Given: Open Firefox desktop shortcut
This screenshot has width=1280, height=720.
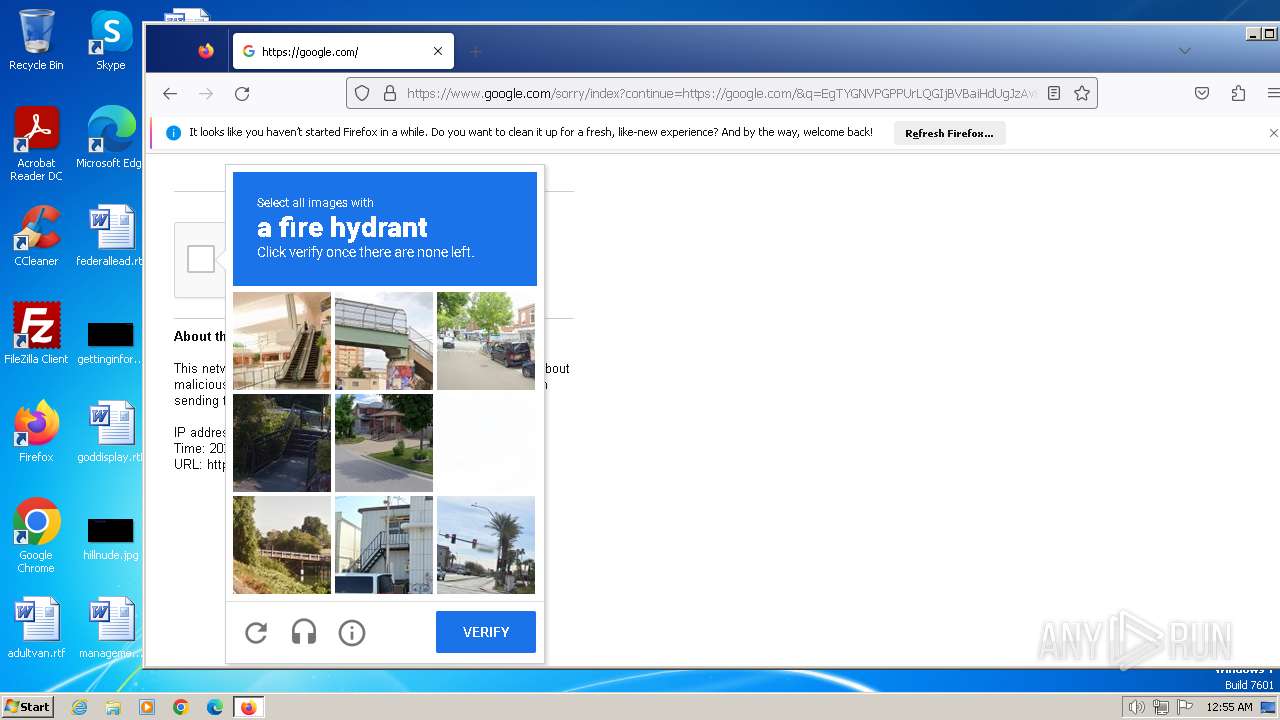Looking at the screenshot, I should click(36, 432).
